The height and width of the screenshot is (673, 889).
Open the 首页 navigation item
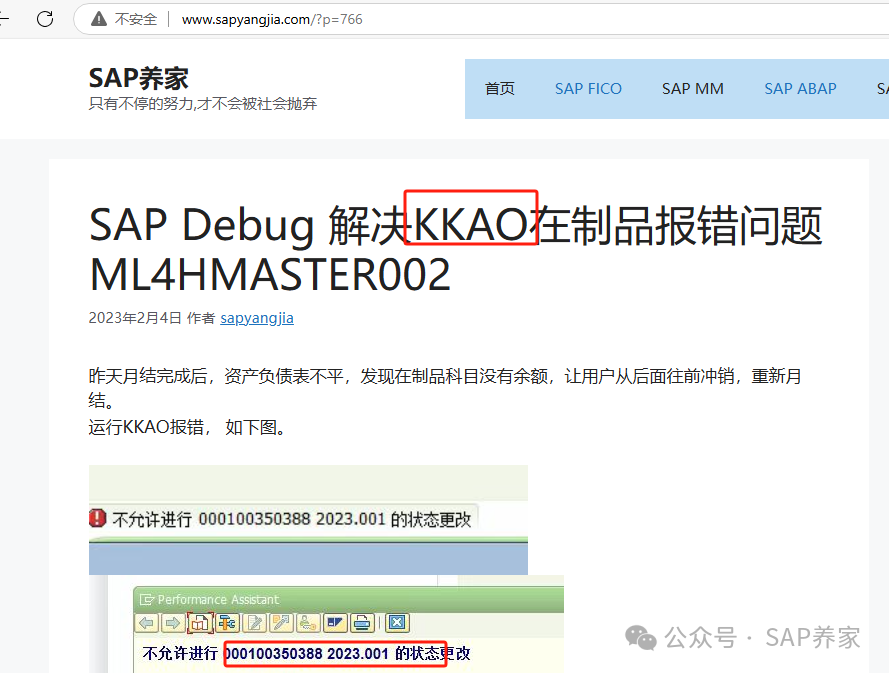pyautogui.click(x=499, y=89)
